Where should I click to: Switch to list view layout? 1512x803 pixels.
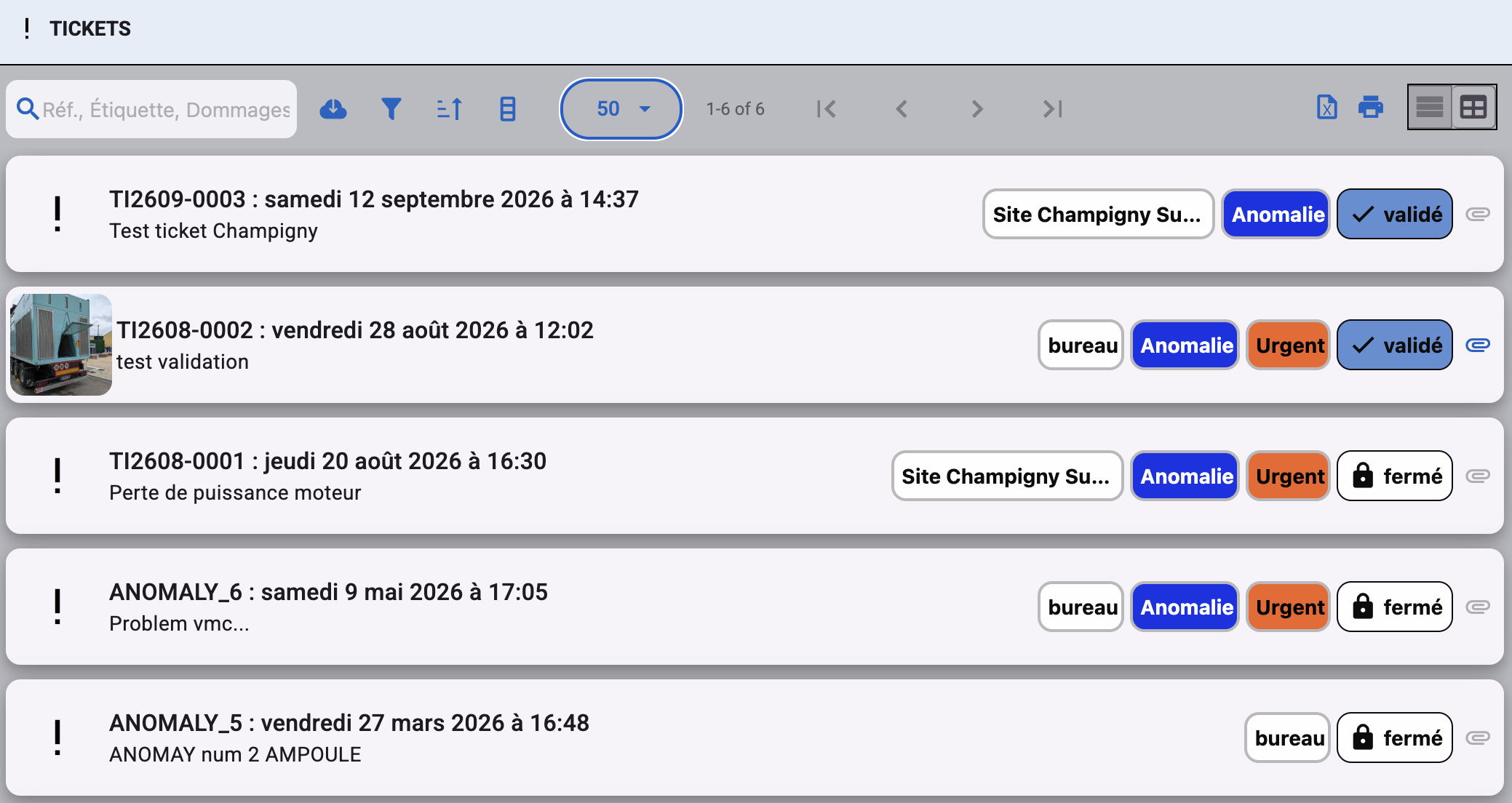(x=1430, y=108)
